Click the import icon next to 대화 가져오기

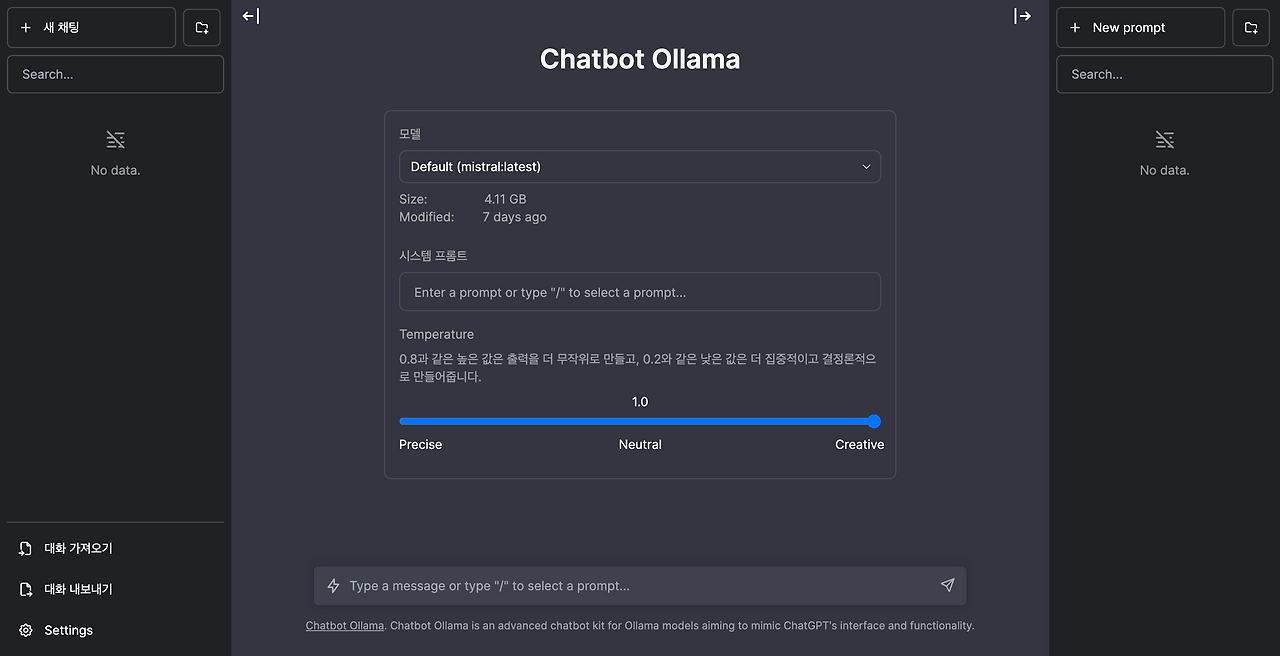point(23,548)
